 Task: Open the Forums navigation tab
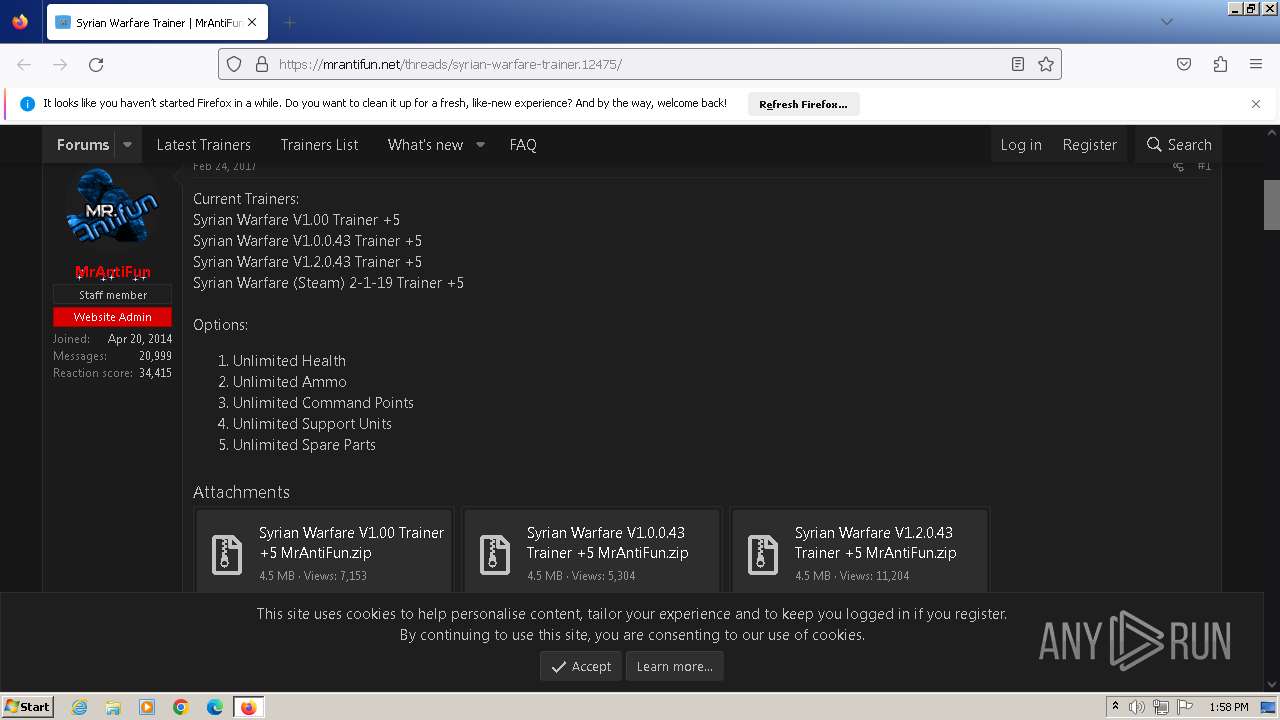(83, 145)
